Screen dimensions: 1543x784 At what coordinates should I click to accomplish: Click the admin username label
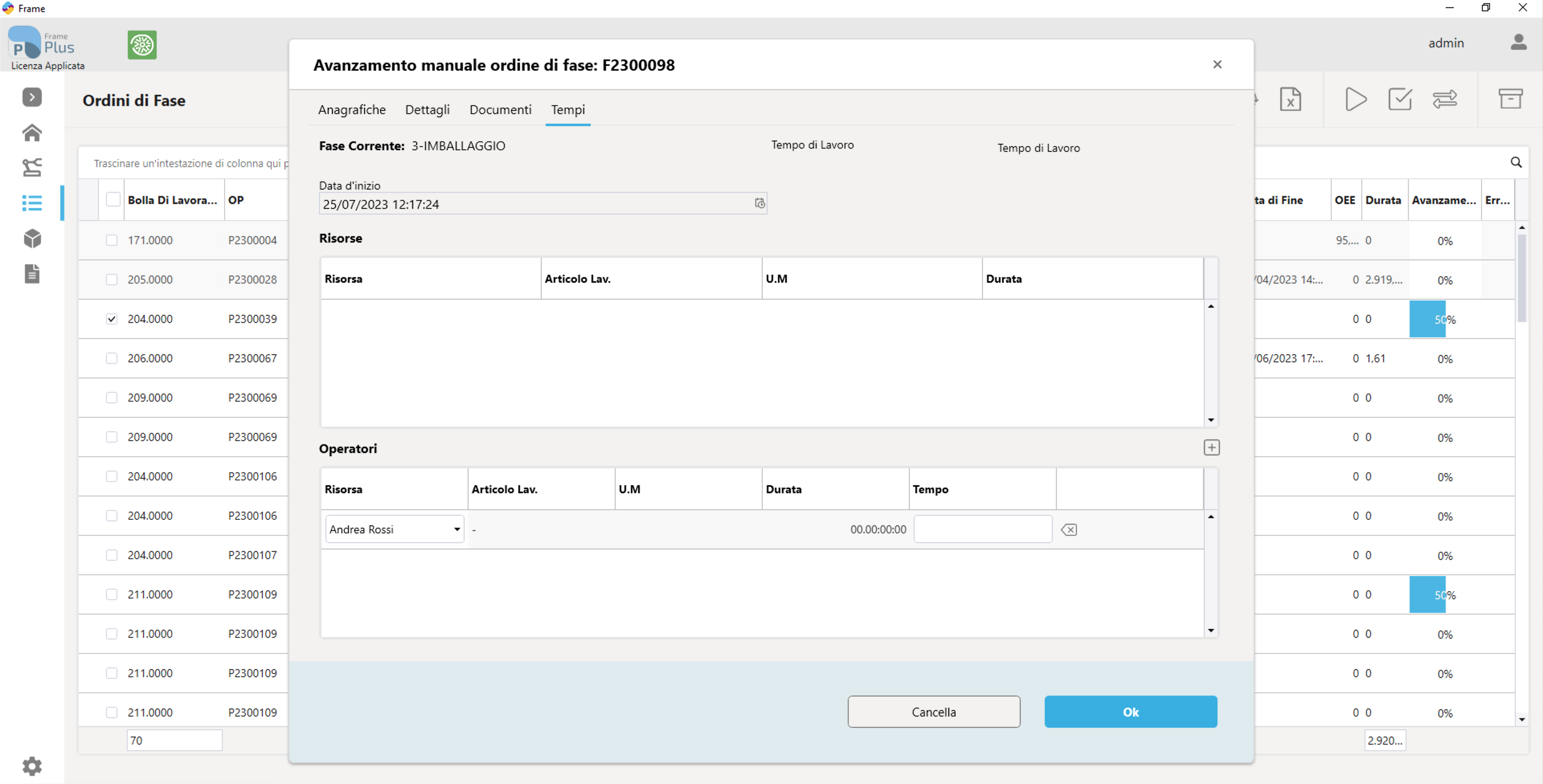point(1445,43)
